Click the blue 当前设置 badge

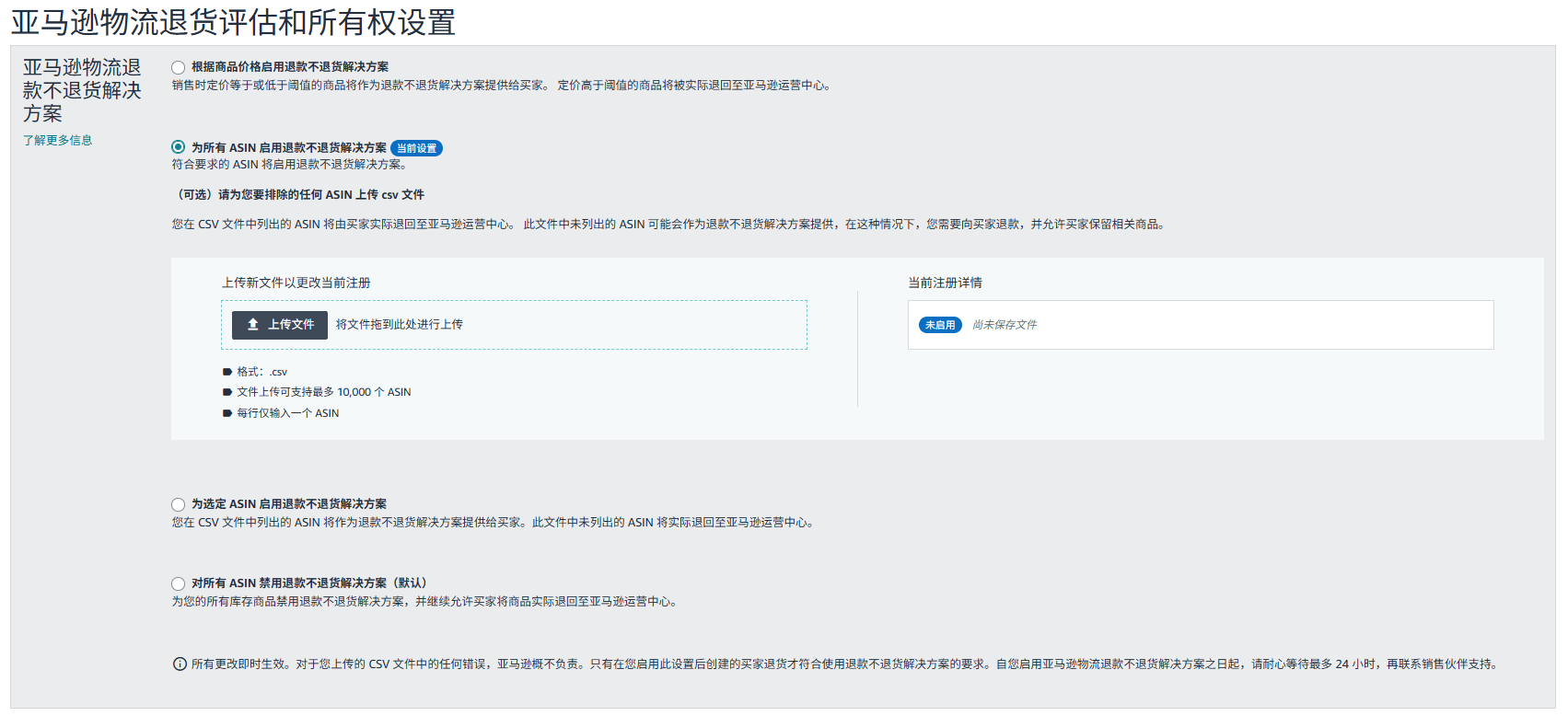tap(416, 148)
